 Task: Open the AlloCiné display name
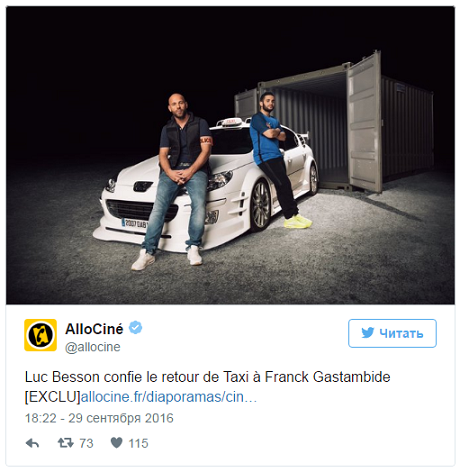(94, 329)
